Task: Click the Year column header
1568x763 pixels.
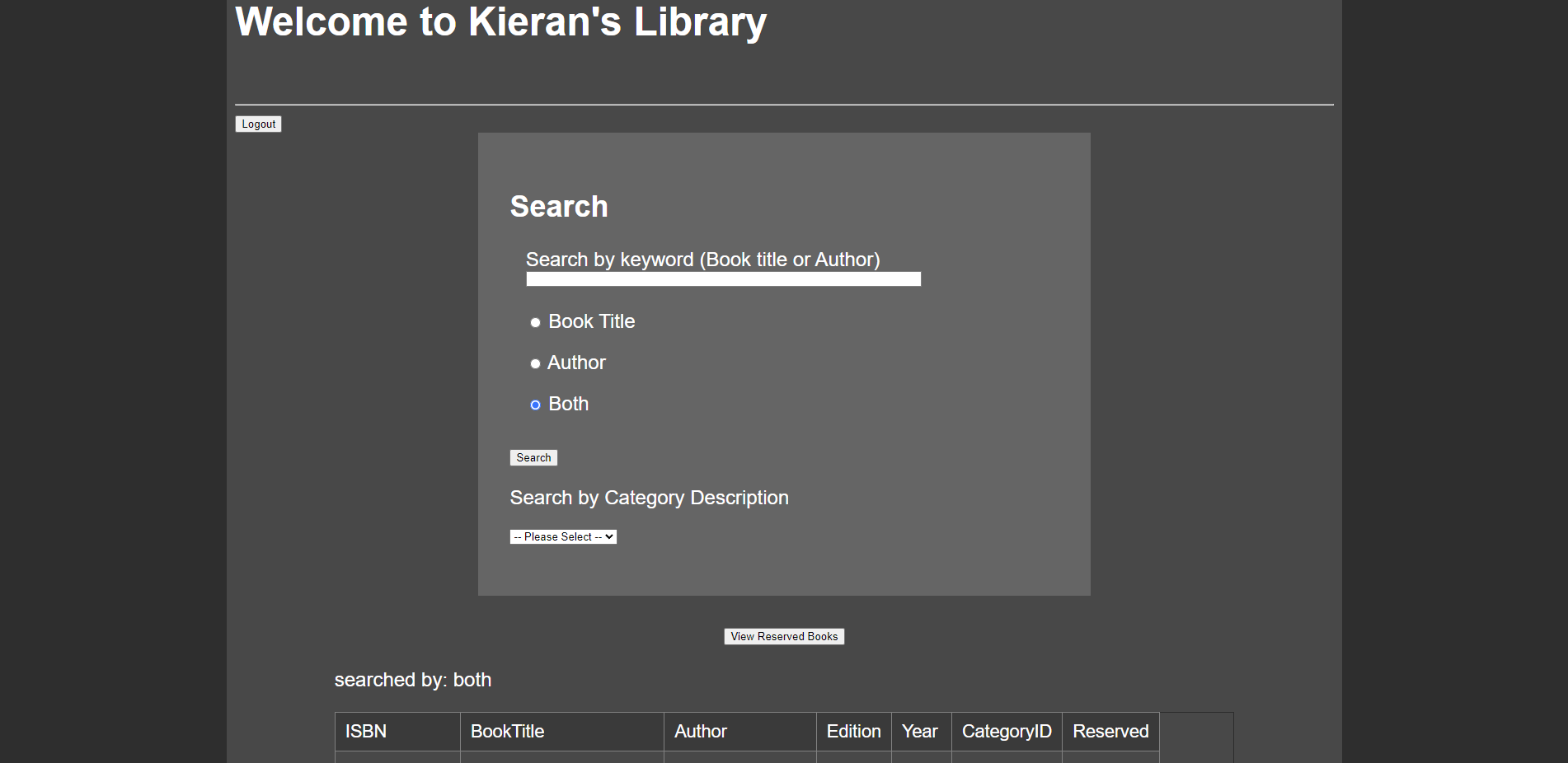Action: 919,732
